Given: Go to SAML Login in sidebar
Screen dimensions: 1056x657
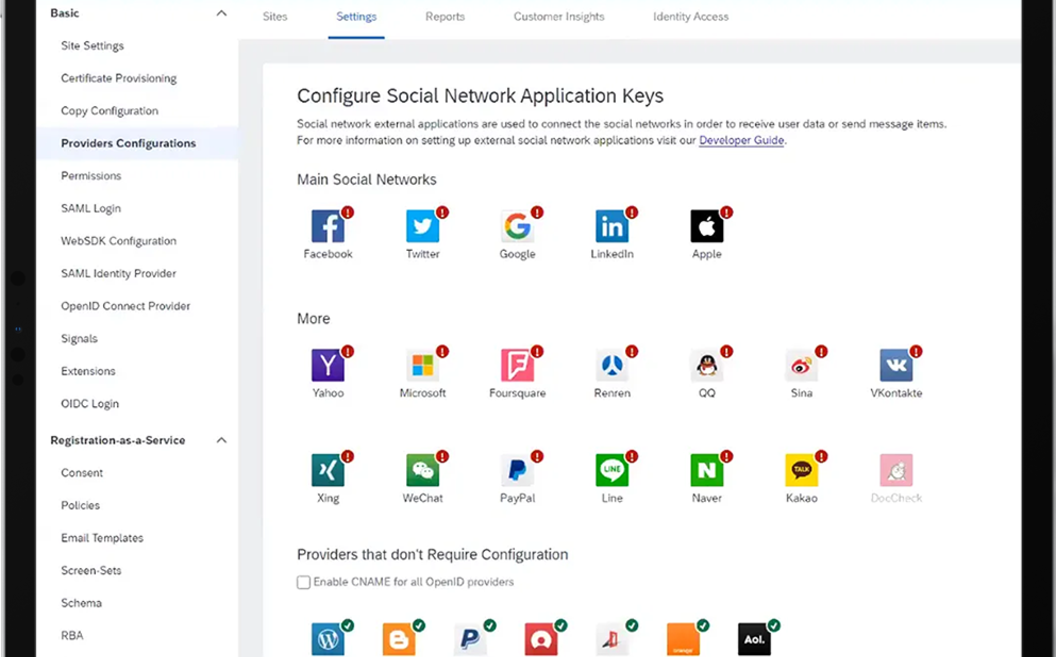Looking at the screenshot, I should pyautogui.click(x=91, y=208).
